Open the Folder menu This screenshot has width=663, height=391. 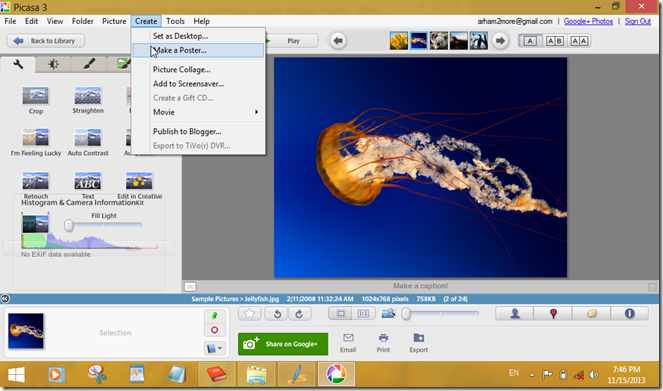coord(82,21)
